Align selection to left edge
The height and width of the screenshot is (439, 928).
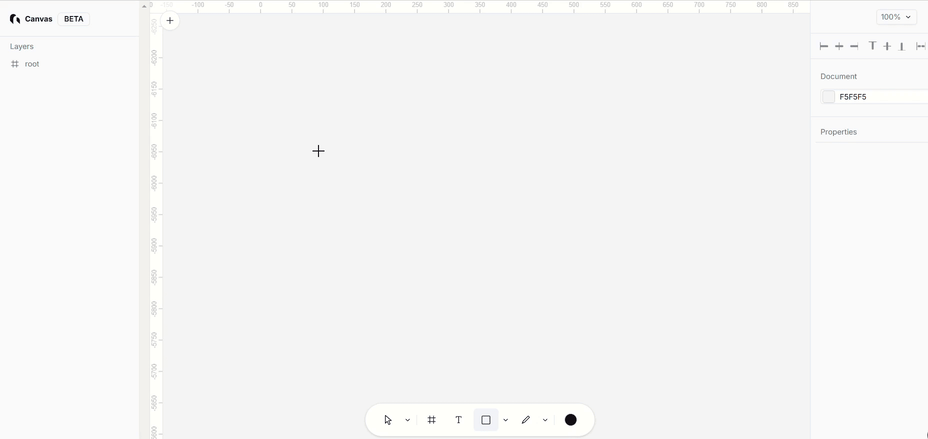click(824, 46)
